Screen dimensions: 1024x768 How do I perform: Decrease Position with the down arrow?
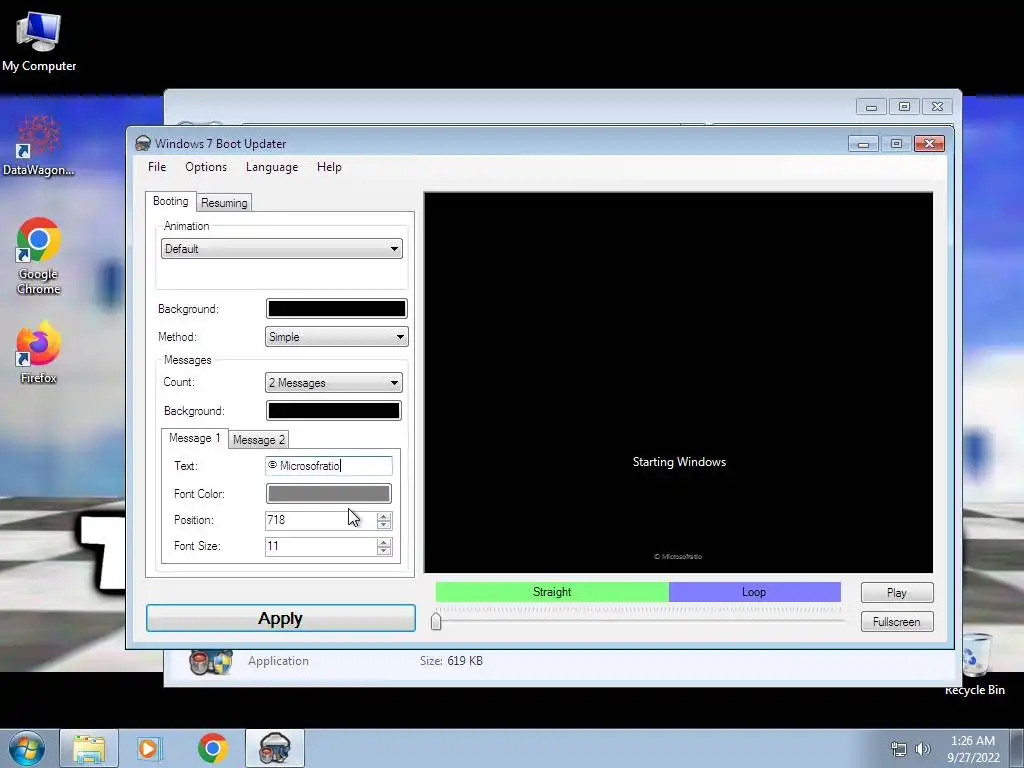pos(384,525)
